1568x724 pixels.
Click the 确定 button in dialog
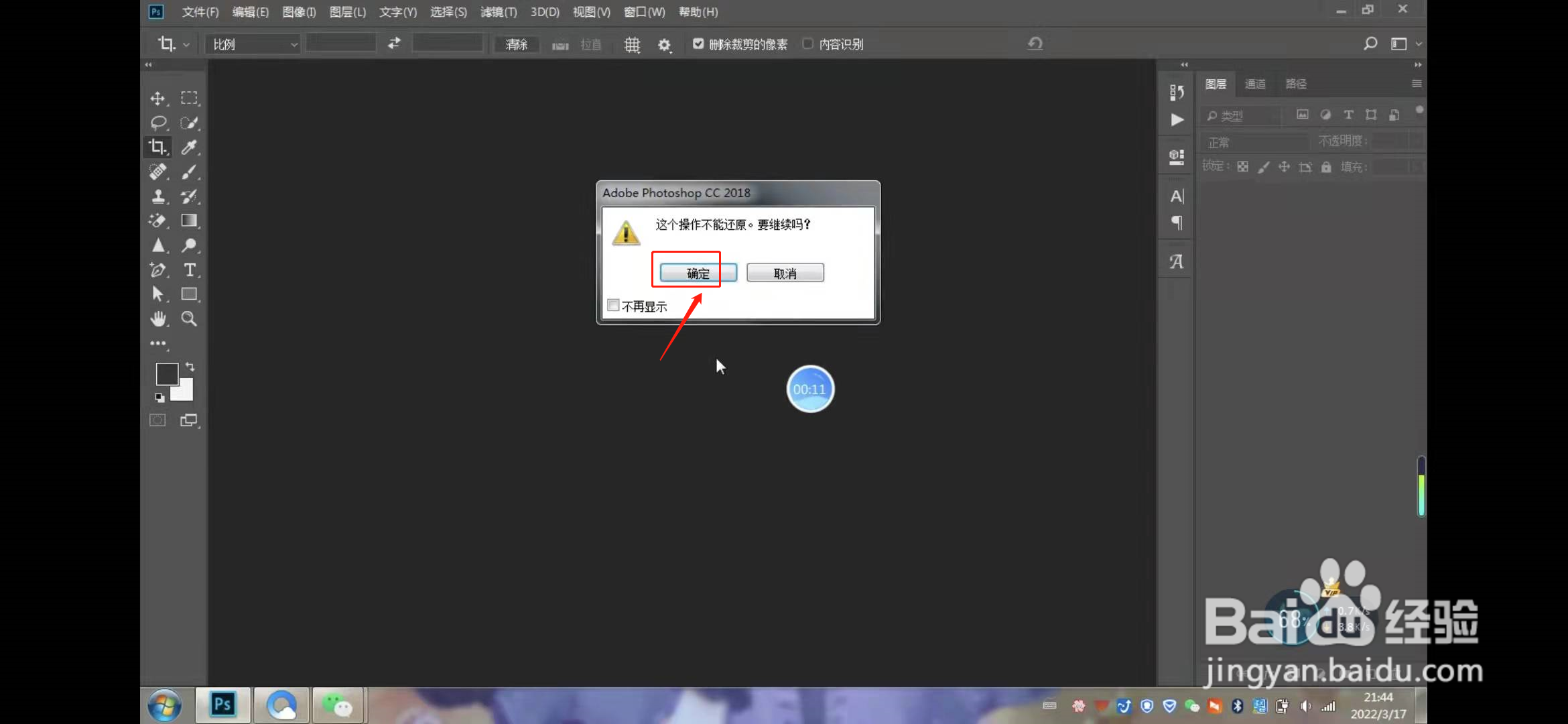click(x=698, y=273)
